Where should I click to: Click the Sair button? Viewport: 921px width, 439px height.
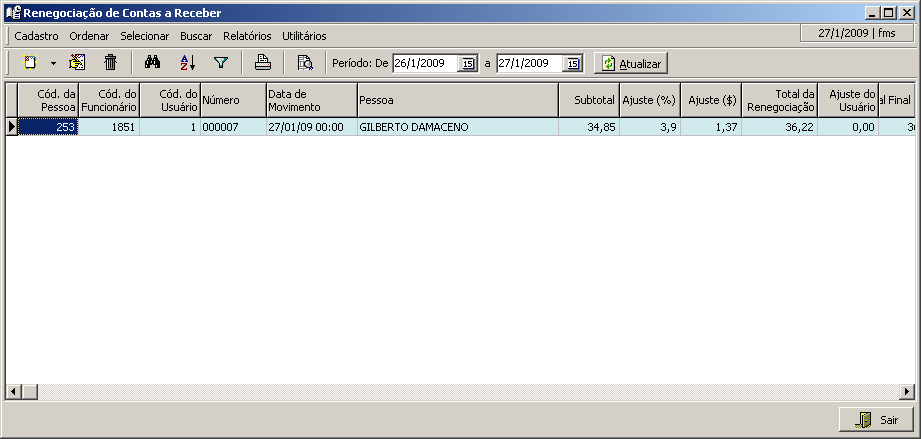coord(876,420)
